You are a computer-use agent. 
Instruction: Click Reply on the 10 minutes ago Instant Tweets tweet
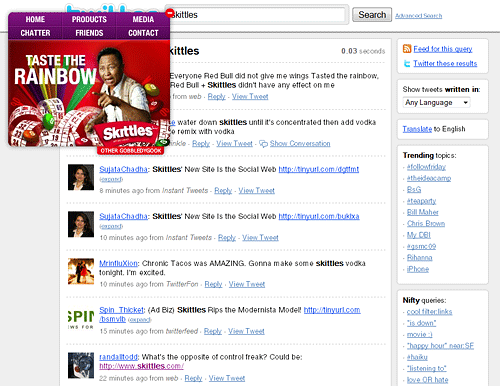227,238
